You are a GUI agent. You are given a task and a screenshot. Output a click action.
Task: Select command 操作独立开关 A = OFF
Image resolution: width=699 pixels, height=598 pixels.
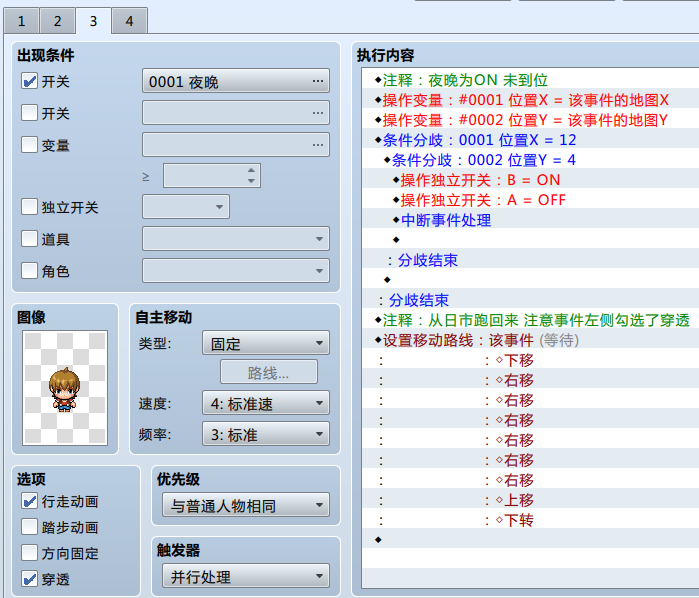click(x=530, y=200)
